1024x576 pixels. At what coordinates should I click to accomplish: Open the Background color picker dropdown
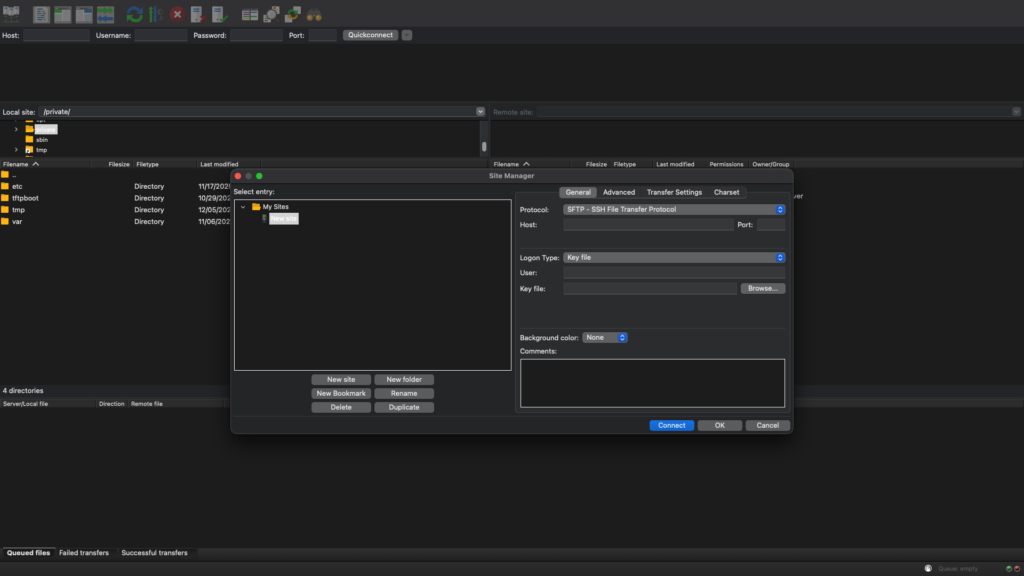pyautogui.click(x=605, y=338)
